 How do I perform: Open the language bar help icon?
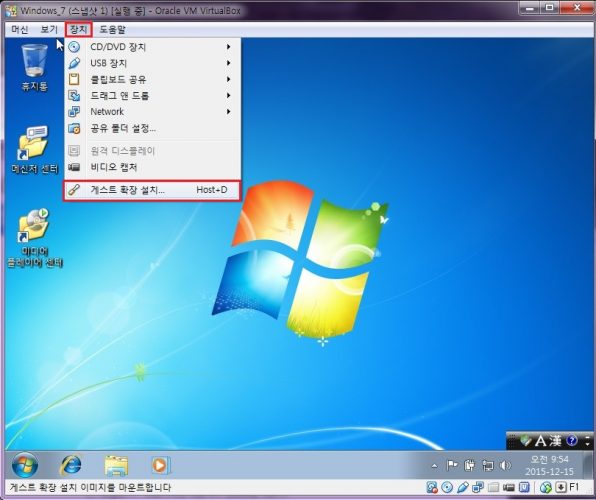click(572, 440)
